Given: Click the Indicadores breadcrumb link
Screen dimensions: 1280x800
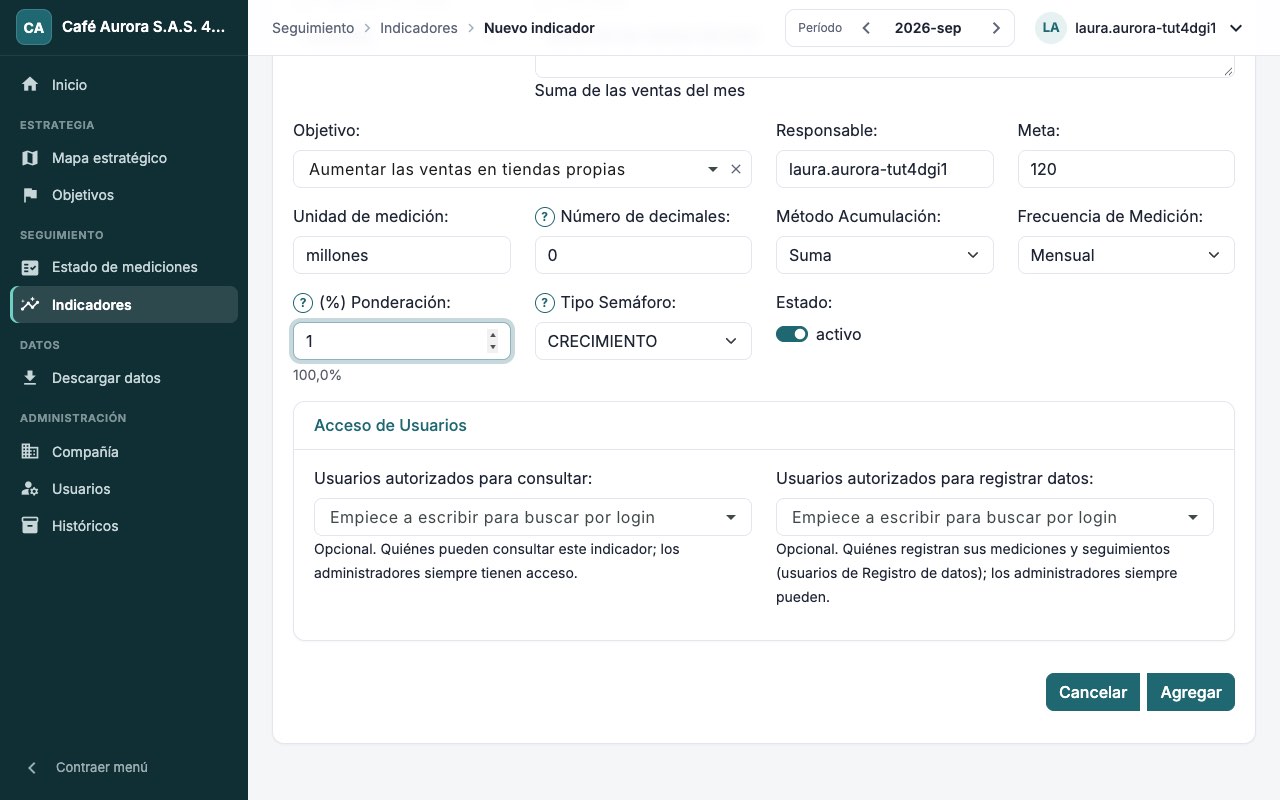Looking at the screenshot, I should [x=419, y=28].
